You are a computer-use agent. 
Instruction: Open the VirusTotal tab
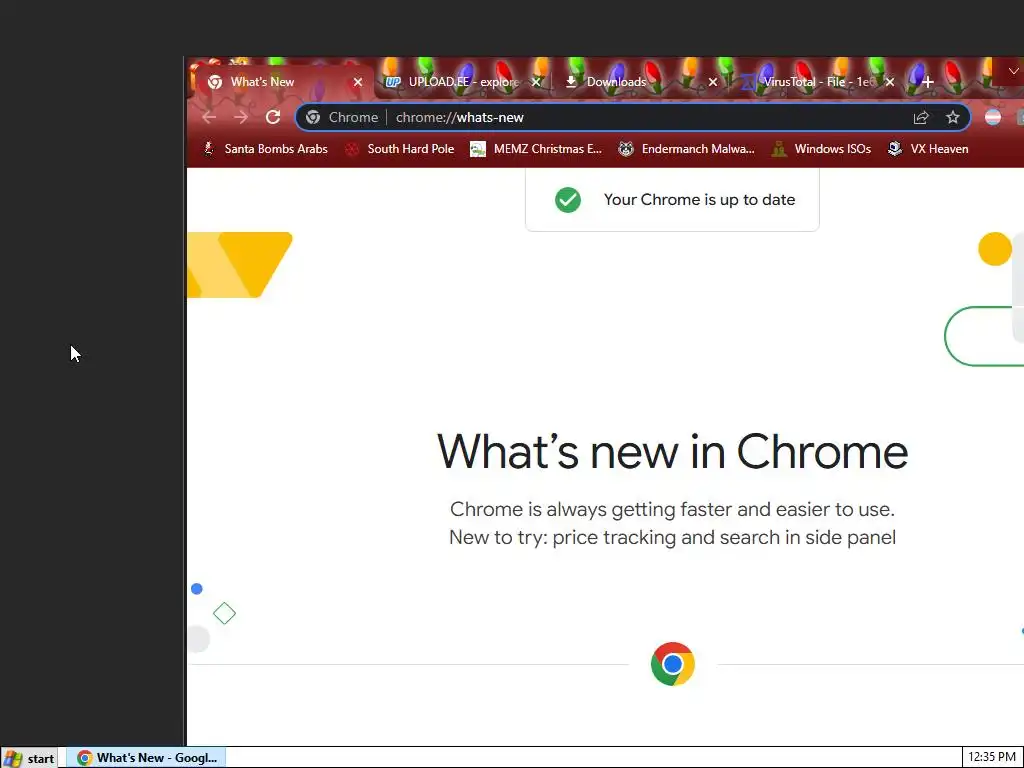coord(817,82)
